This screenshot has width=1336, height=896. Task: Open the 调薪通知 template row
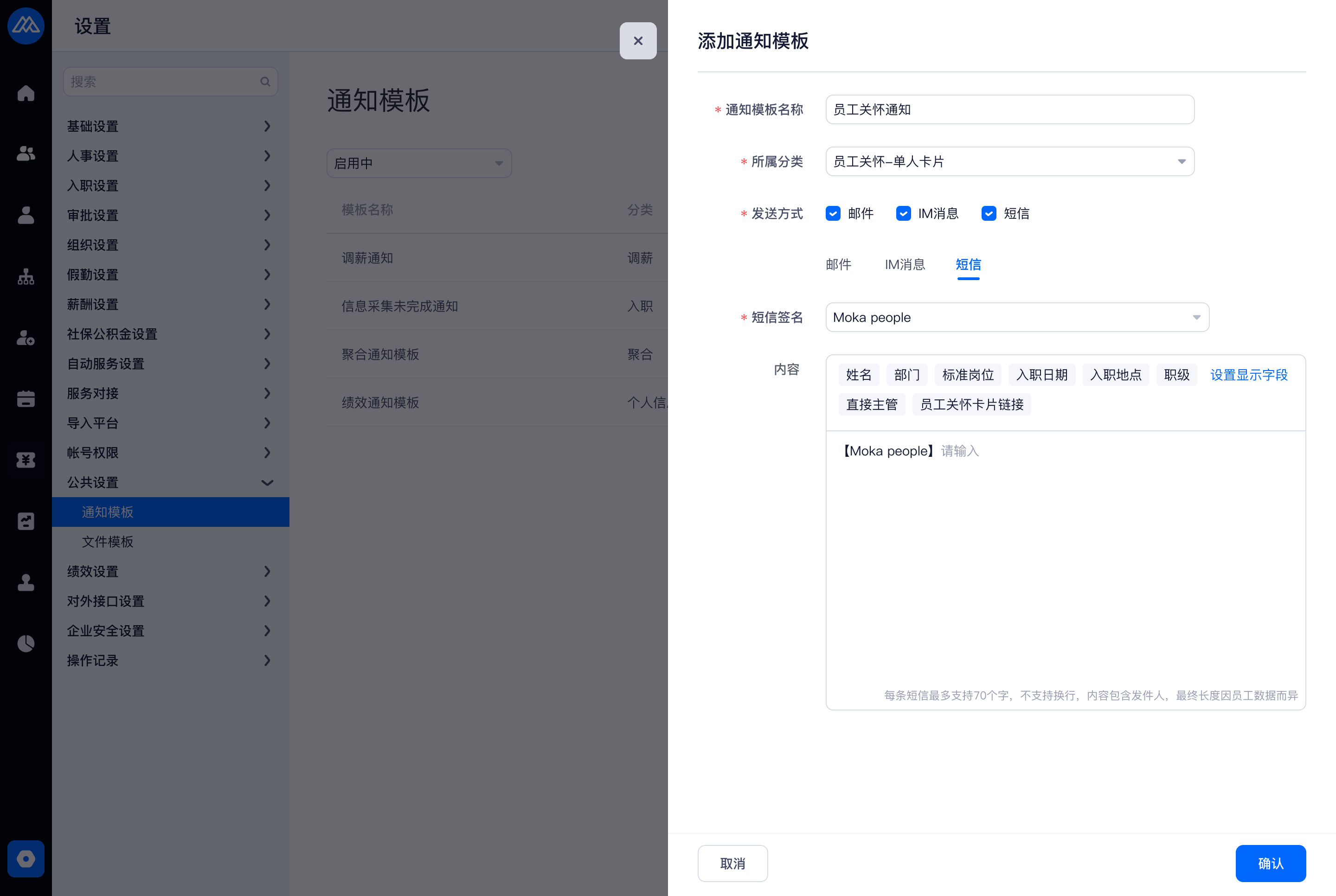497,258
